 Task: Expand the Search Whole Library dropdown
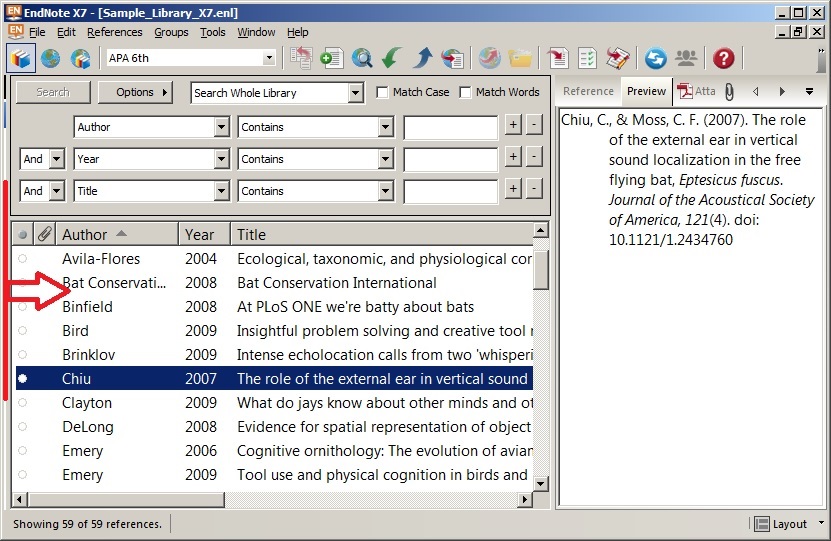click(355, 93)
